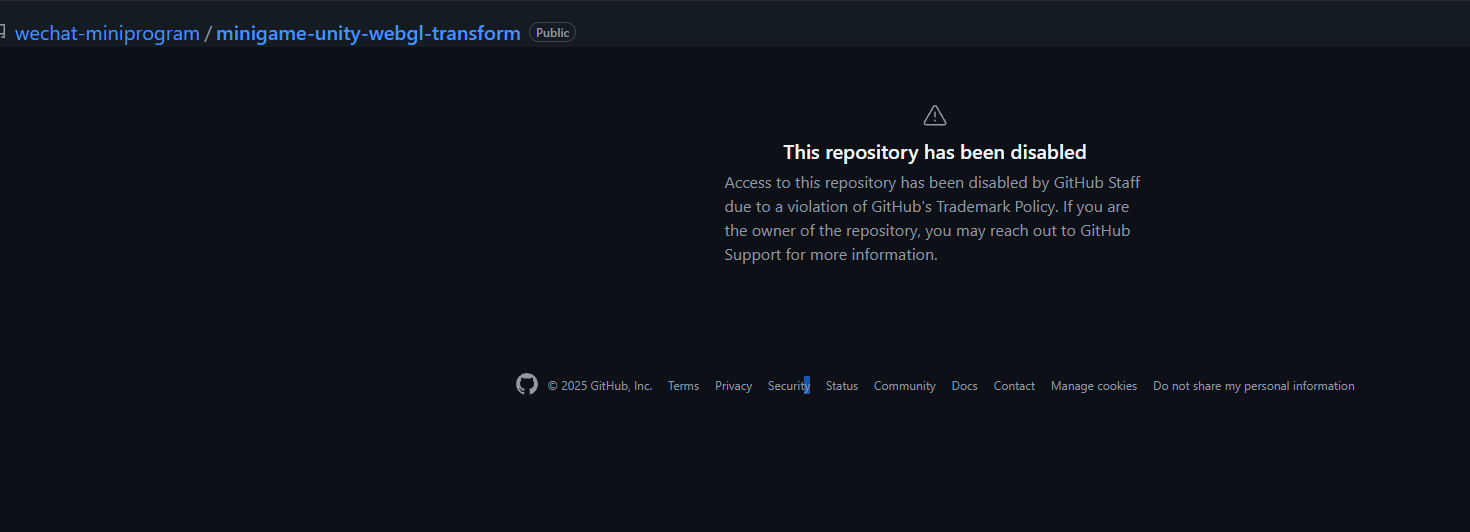Click the '© 2025 GitHub, Inc.' copyright text

click(x=600, y=386)
